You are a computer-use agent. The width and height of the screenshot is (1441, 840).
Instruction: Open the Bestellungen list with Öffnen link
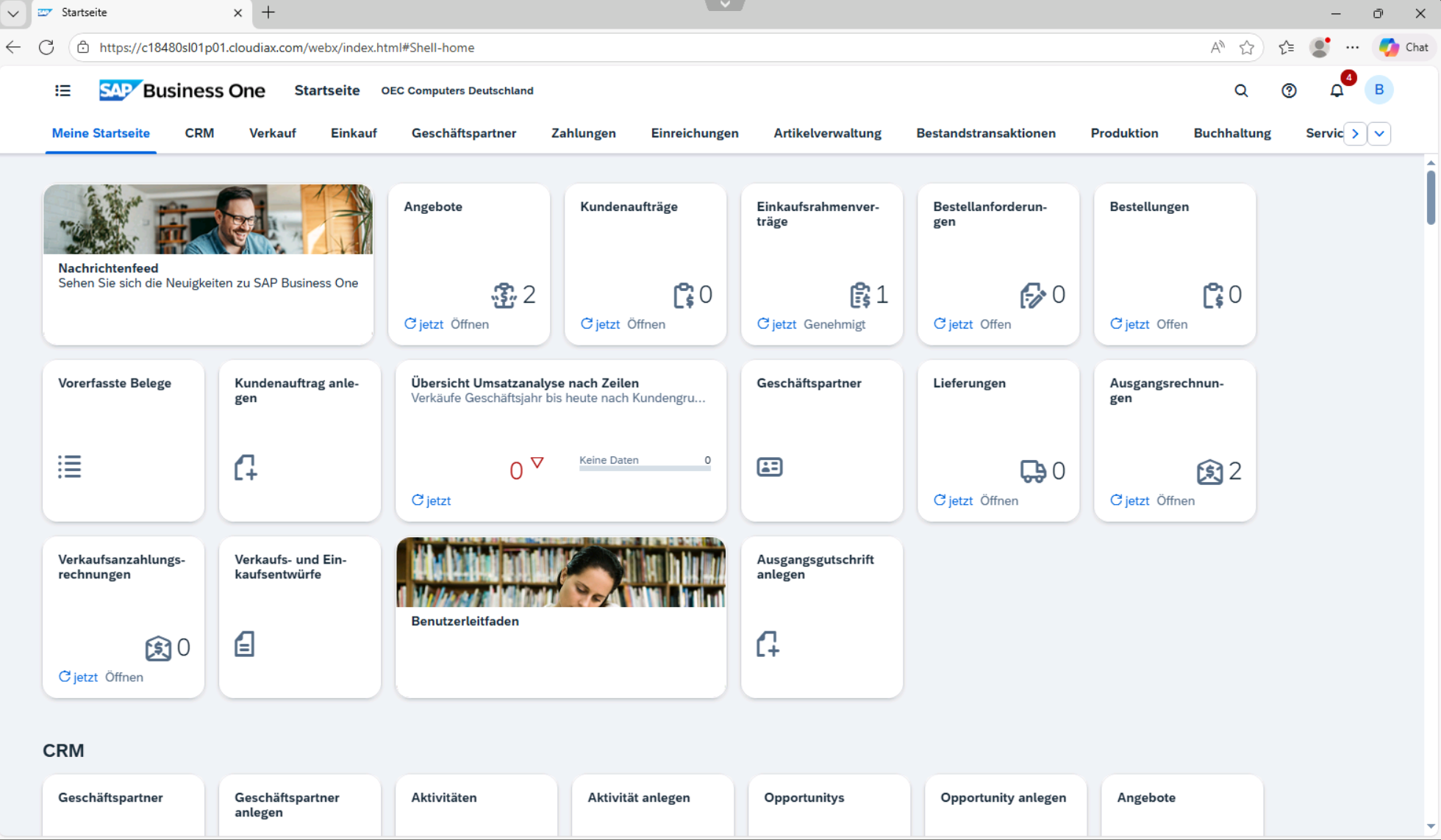(1172, 324)
